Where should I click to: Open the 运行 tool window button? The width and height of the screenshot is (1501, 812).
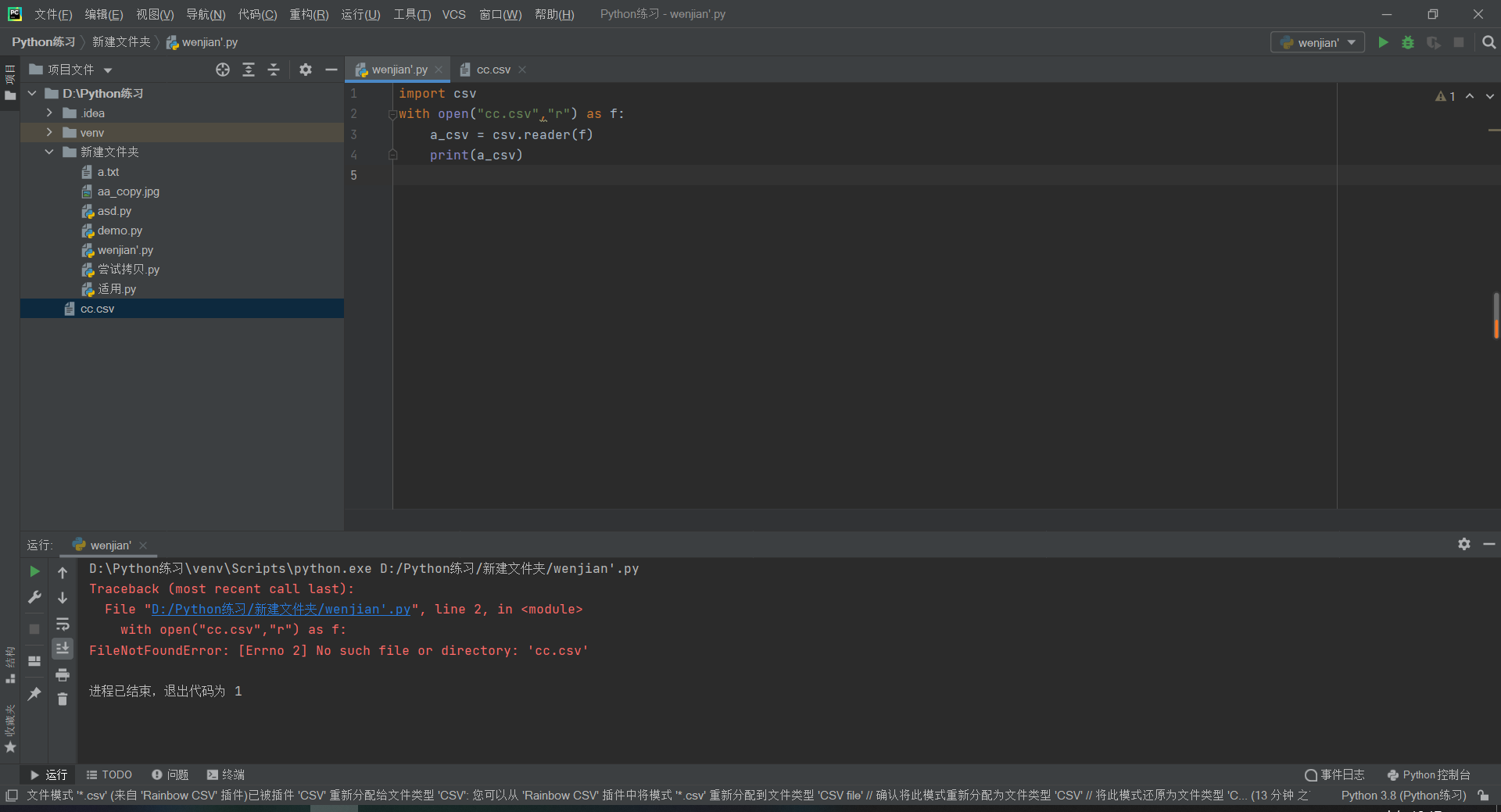tap(48, 774)
